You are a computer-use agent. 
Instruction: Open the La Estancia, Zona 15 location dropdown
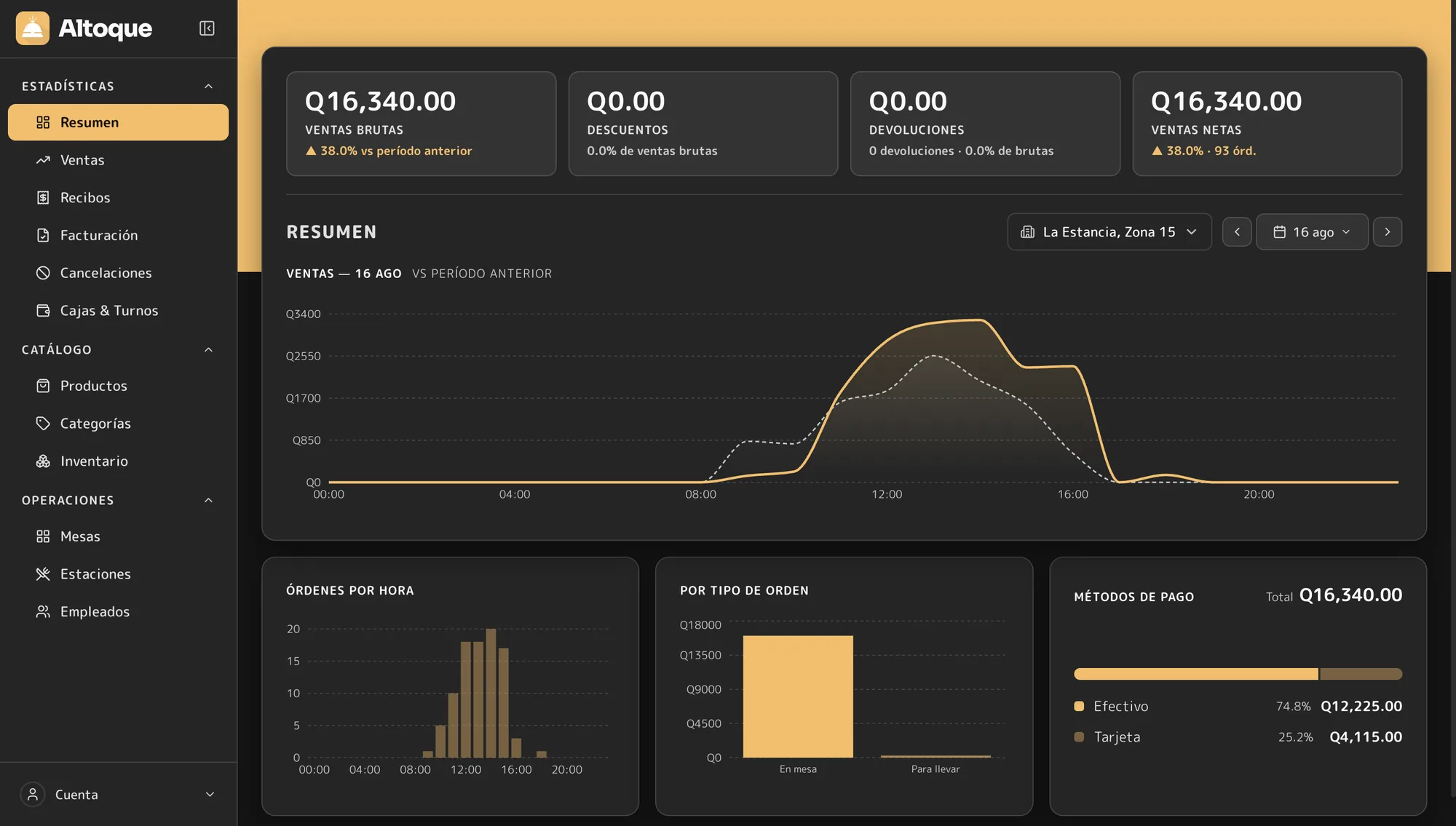(1109, 232)
